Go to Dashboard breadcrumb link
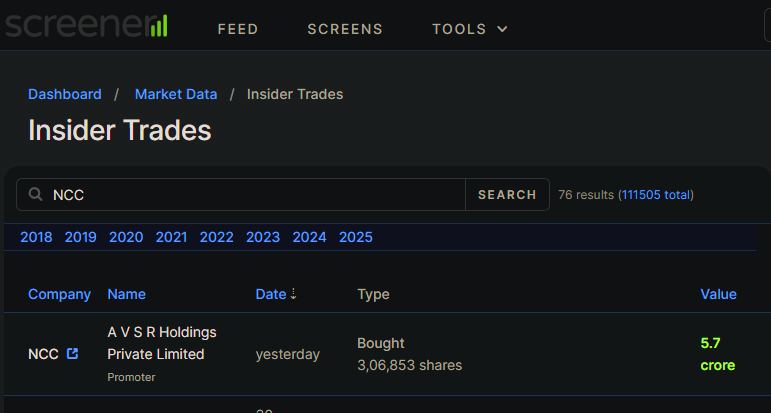 tap(65, 94)
